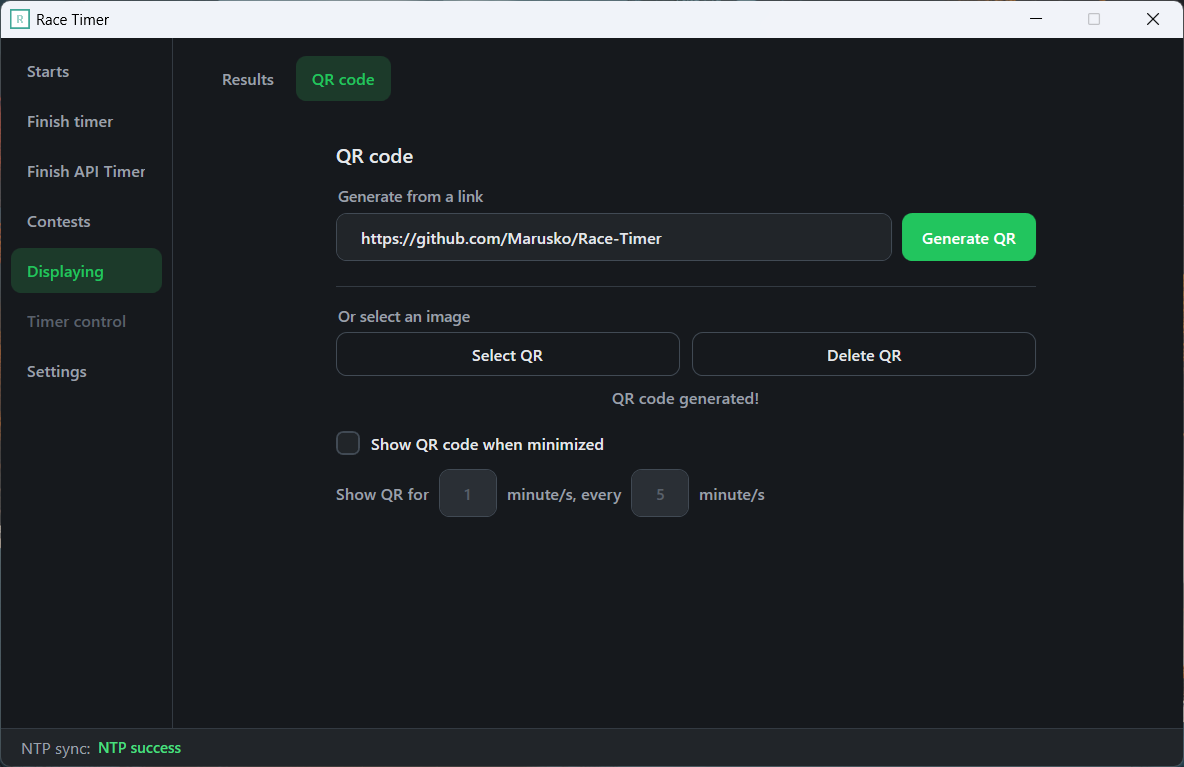
Task: Open Finish API Timer section
Action: tap(86, 171)
